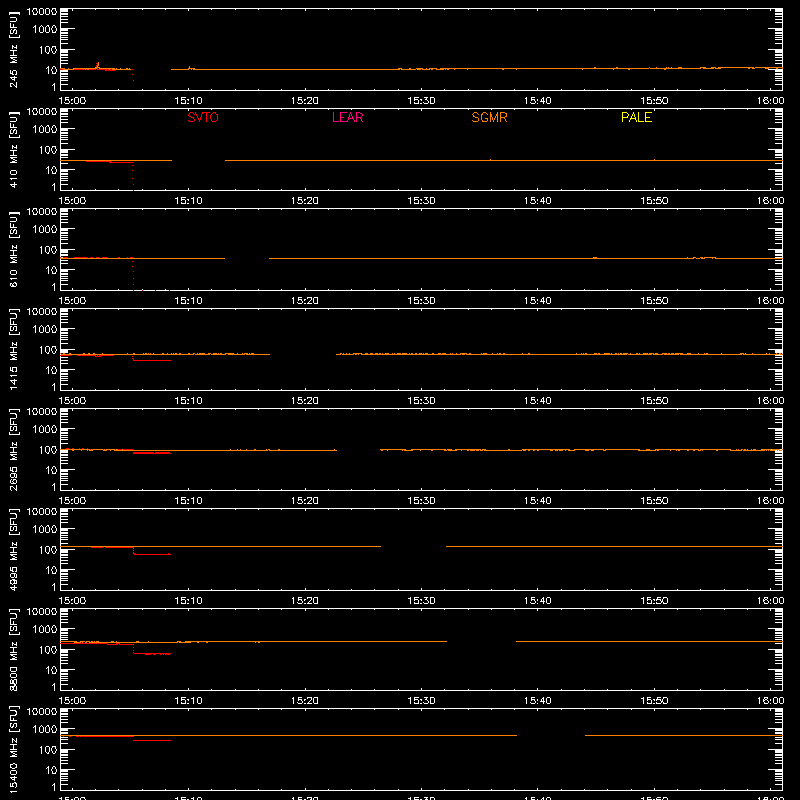Select the 1415 MHz [SFU] axis title
The width and height of the screenshot is (800, 800).
point(13,349)
